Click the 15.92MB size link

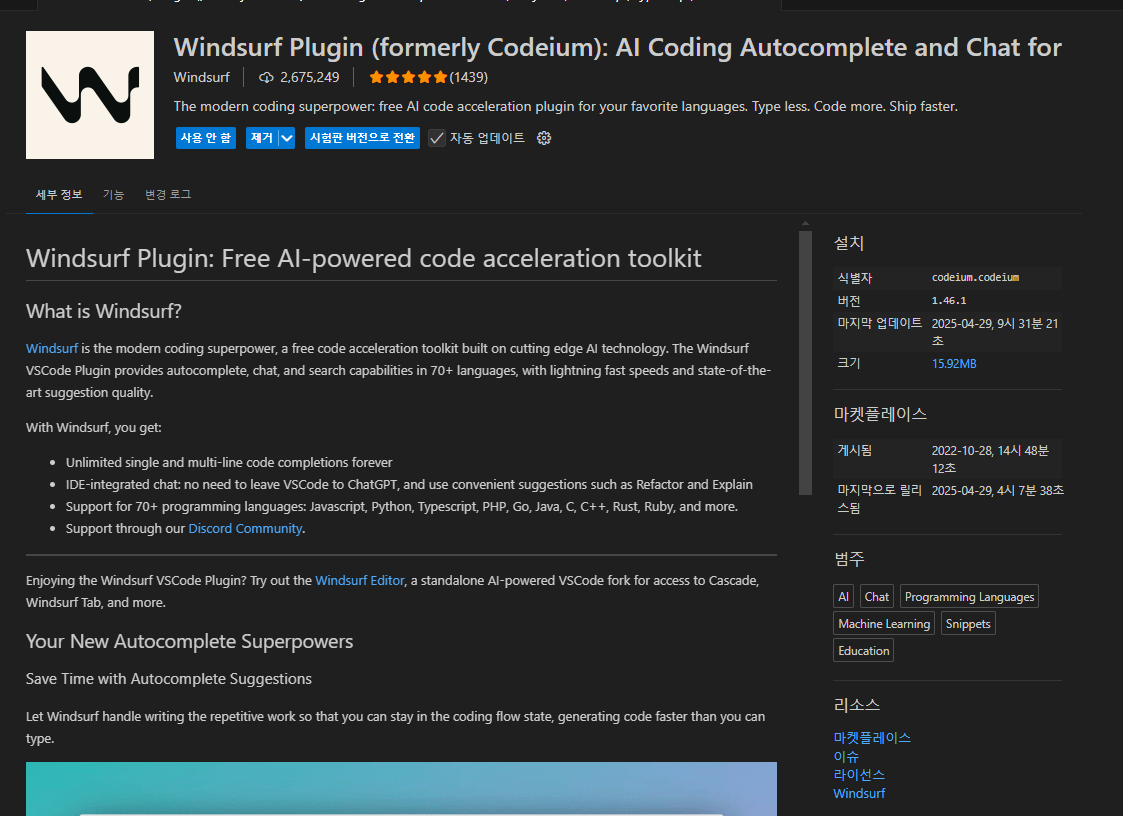954,364
